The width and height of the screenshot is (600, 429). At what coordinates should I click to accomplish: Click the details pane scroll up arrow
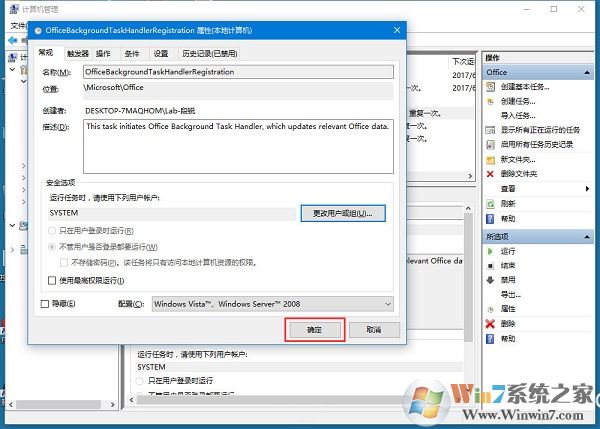[x=468, y=209]
